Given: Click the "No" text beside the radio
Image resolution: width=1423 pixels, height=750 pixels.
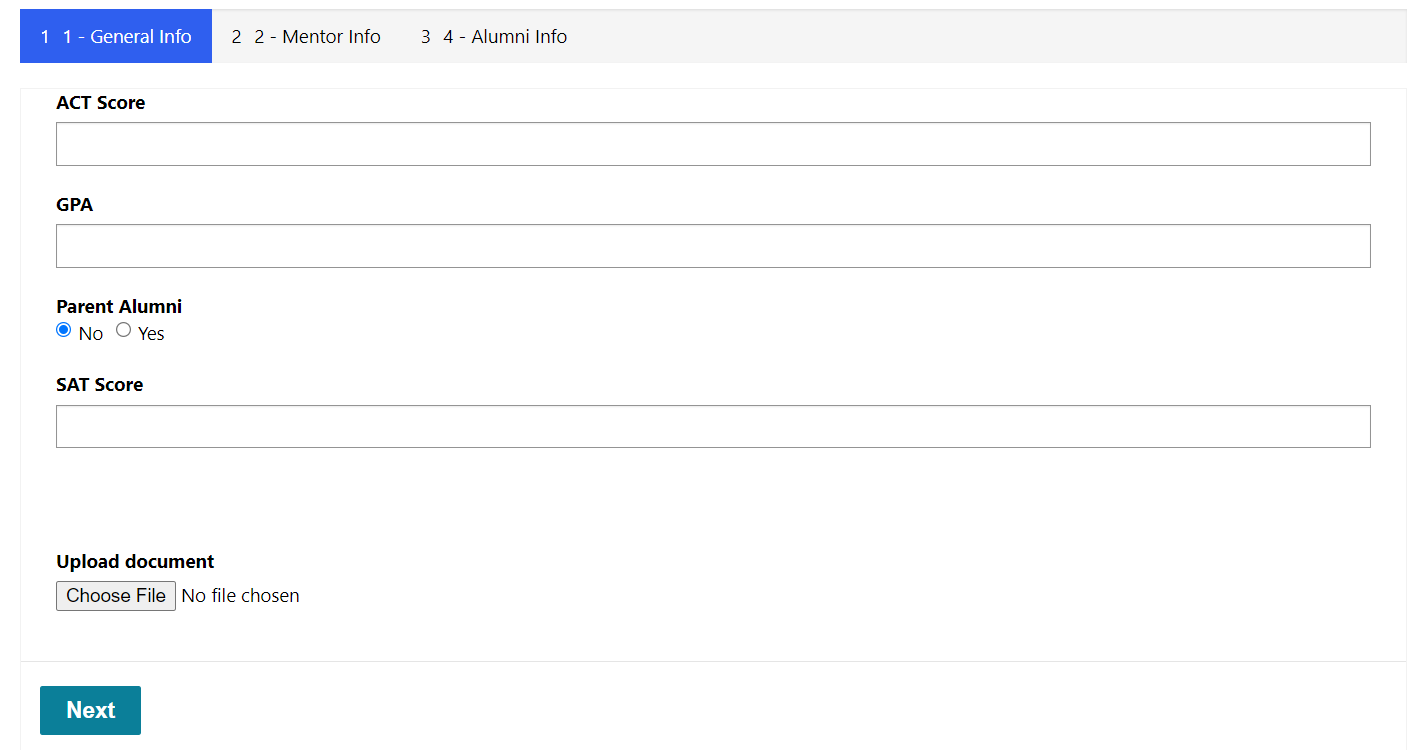Looking at the screenshot, I should click(91, 334).
